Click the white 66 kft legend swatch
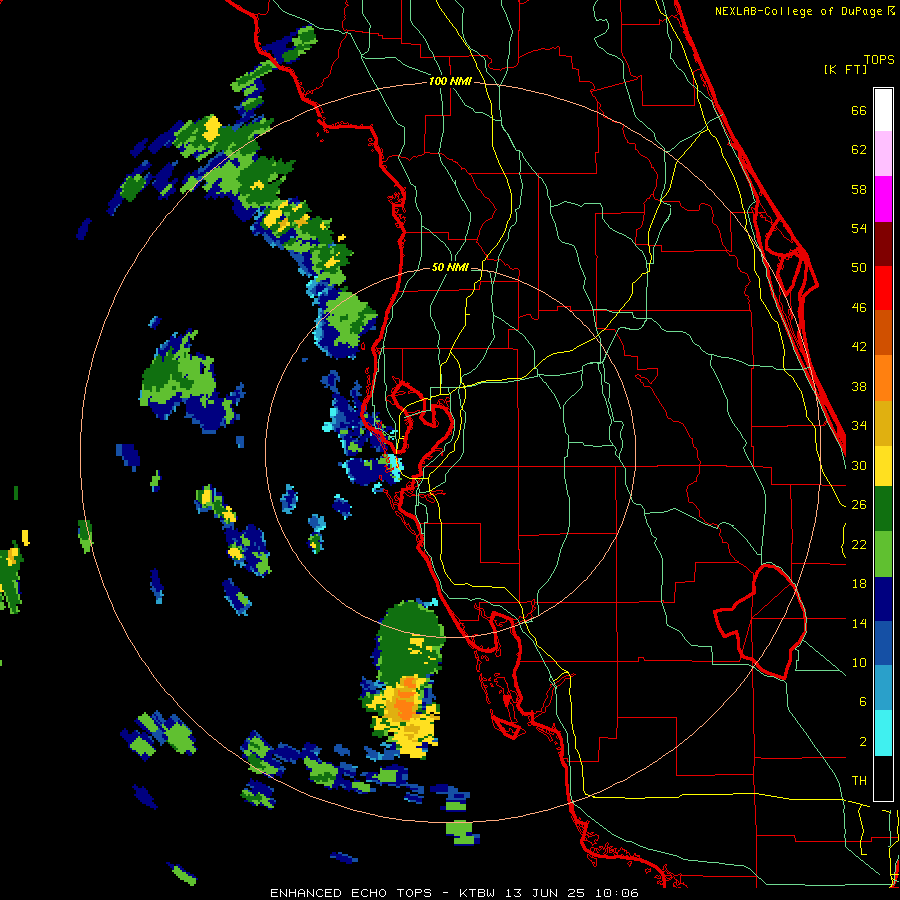The image size is (900, 900). point(883,110)
